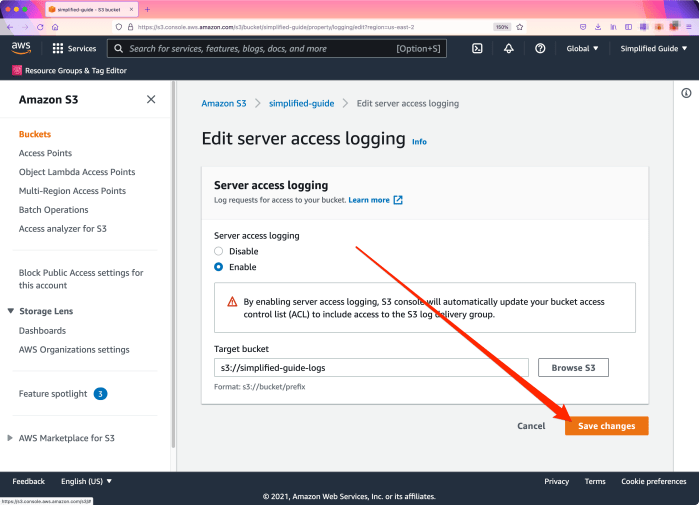The image size is (699, 505).
Task: Open the Pocket save icon in toolbar
Action: 583,27
